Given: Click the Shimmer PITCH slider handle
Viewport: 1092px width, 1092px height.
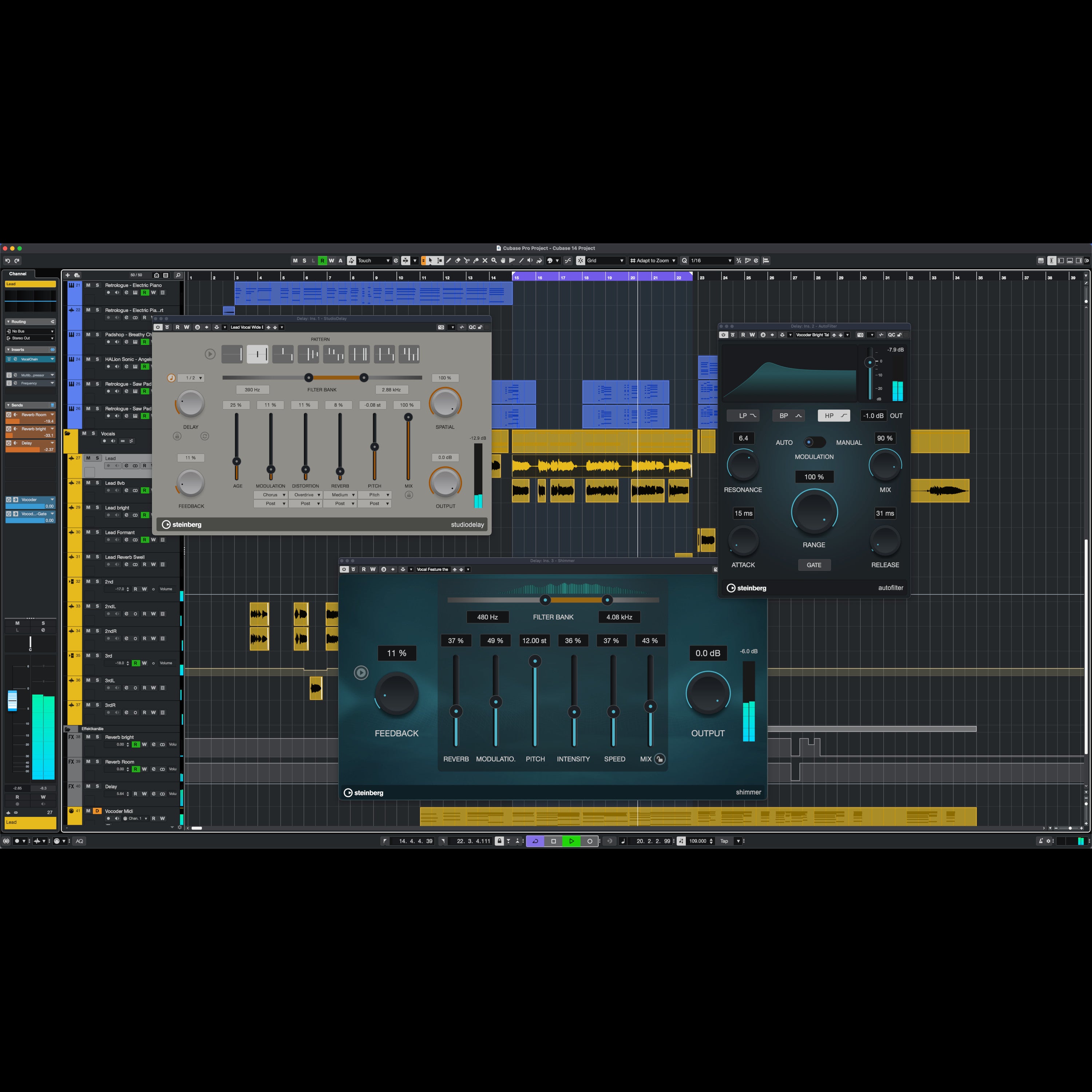Looking at the screenshot, I should click(x=535, y=661).
